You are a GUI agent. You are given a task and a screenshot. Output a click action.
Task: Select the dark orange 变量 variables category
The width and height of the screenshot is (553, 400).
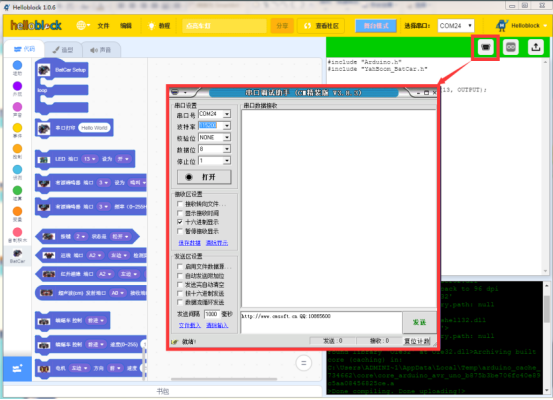[17, 214]
